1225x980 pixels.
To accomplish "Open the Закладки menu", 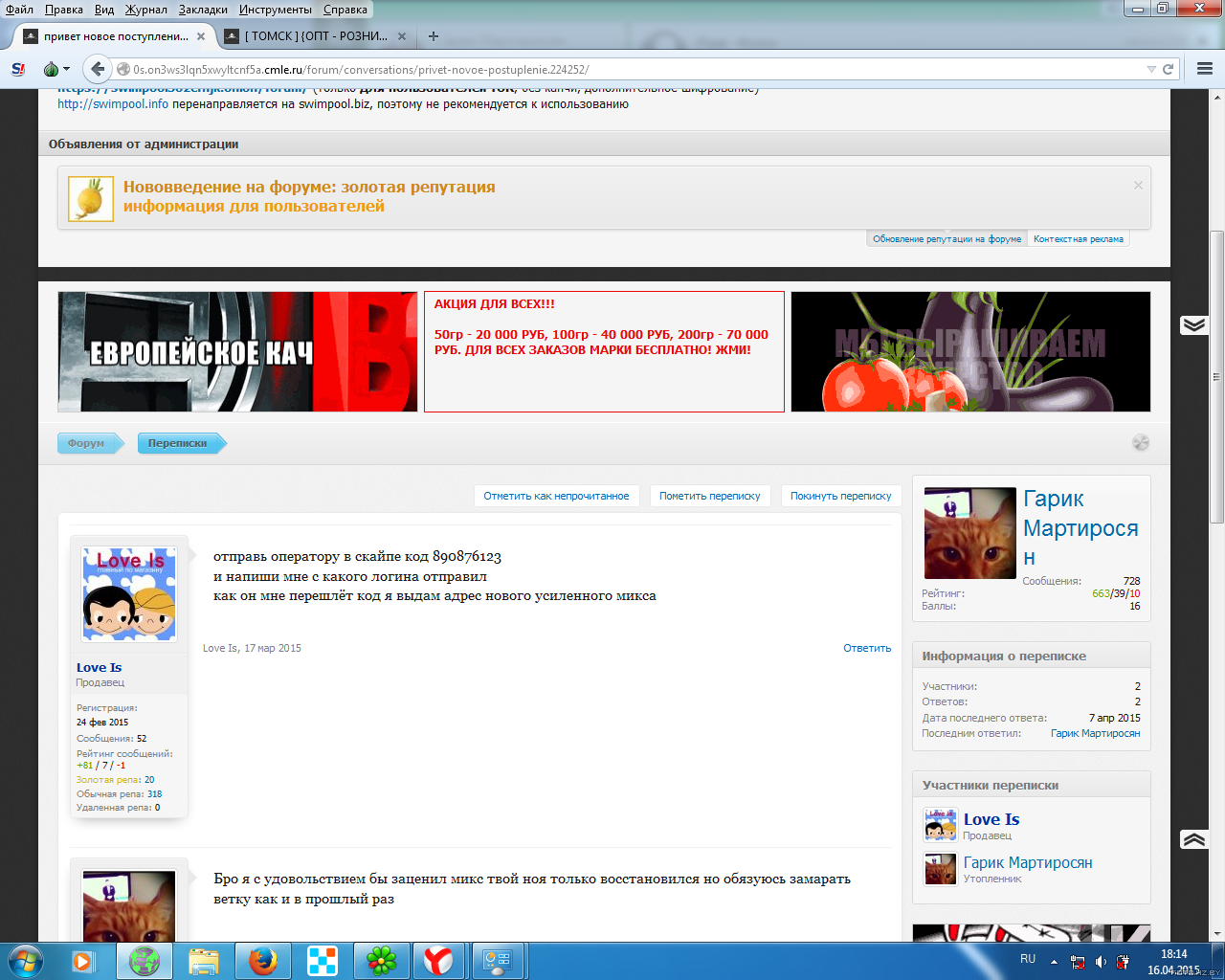I will pyautogui.click(x=203, y=10).
